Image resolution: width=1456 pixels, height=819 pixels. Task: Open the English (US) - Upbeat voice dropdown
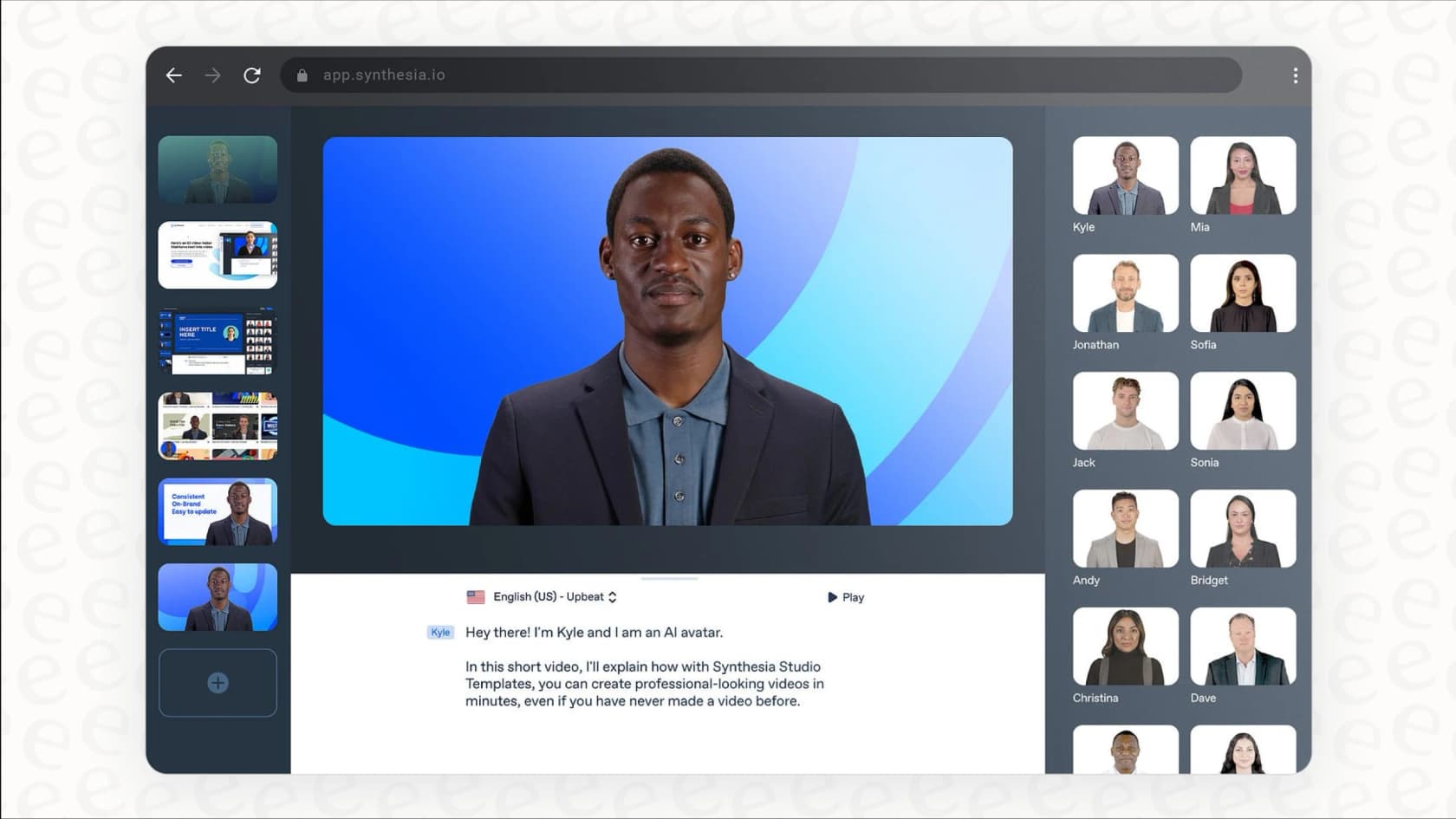[555, 597]
